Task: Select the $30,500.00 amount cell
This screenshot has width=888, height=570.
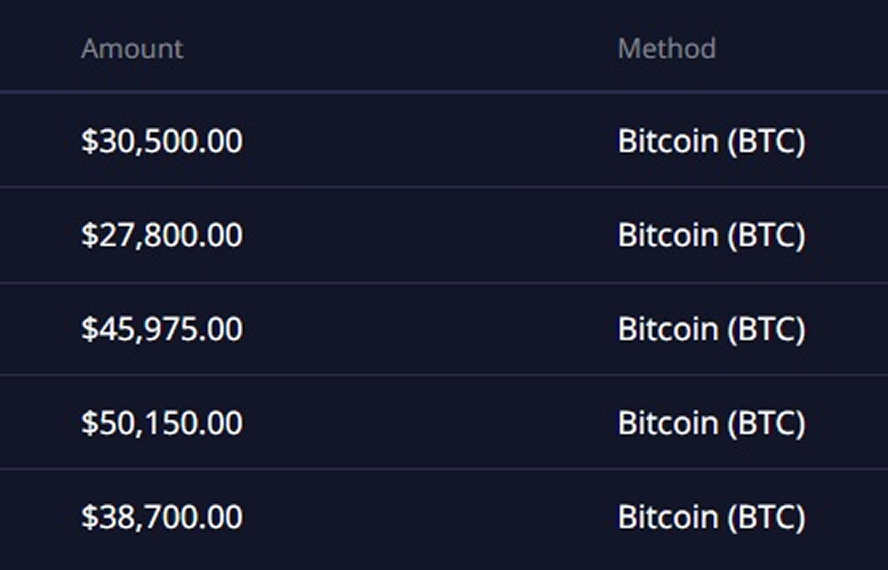Action: (161, 141)
